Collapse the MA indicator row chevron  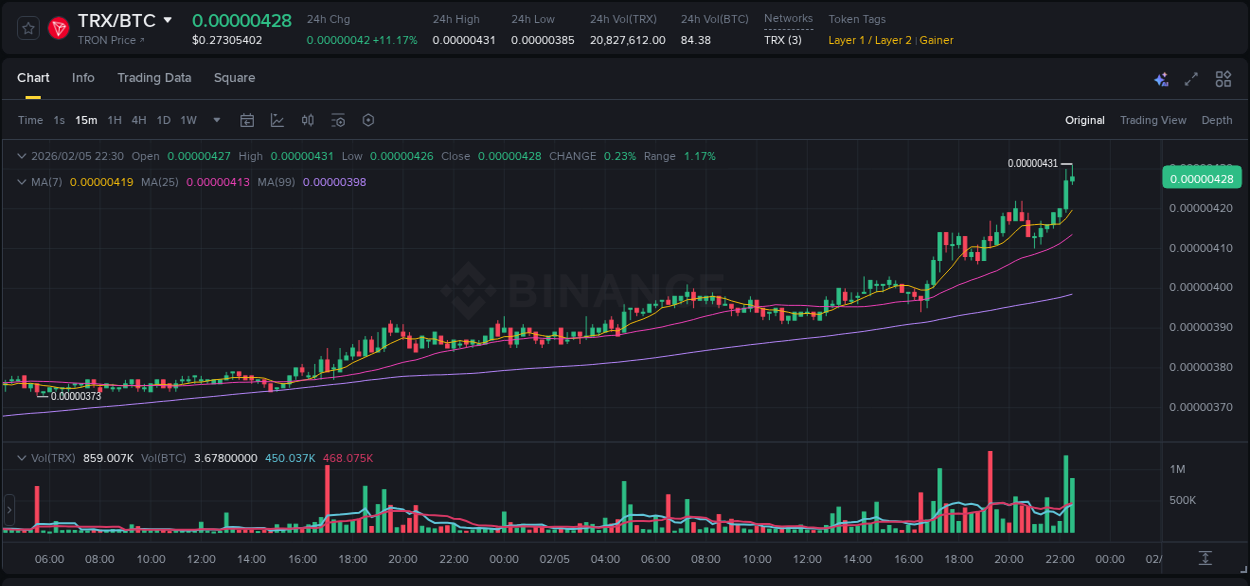coord(22,182)
